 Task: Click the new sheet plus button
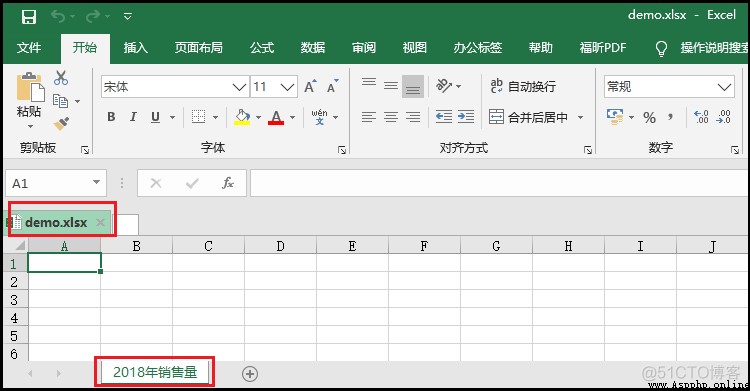[250, 374]
